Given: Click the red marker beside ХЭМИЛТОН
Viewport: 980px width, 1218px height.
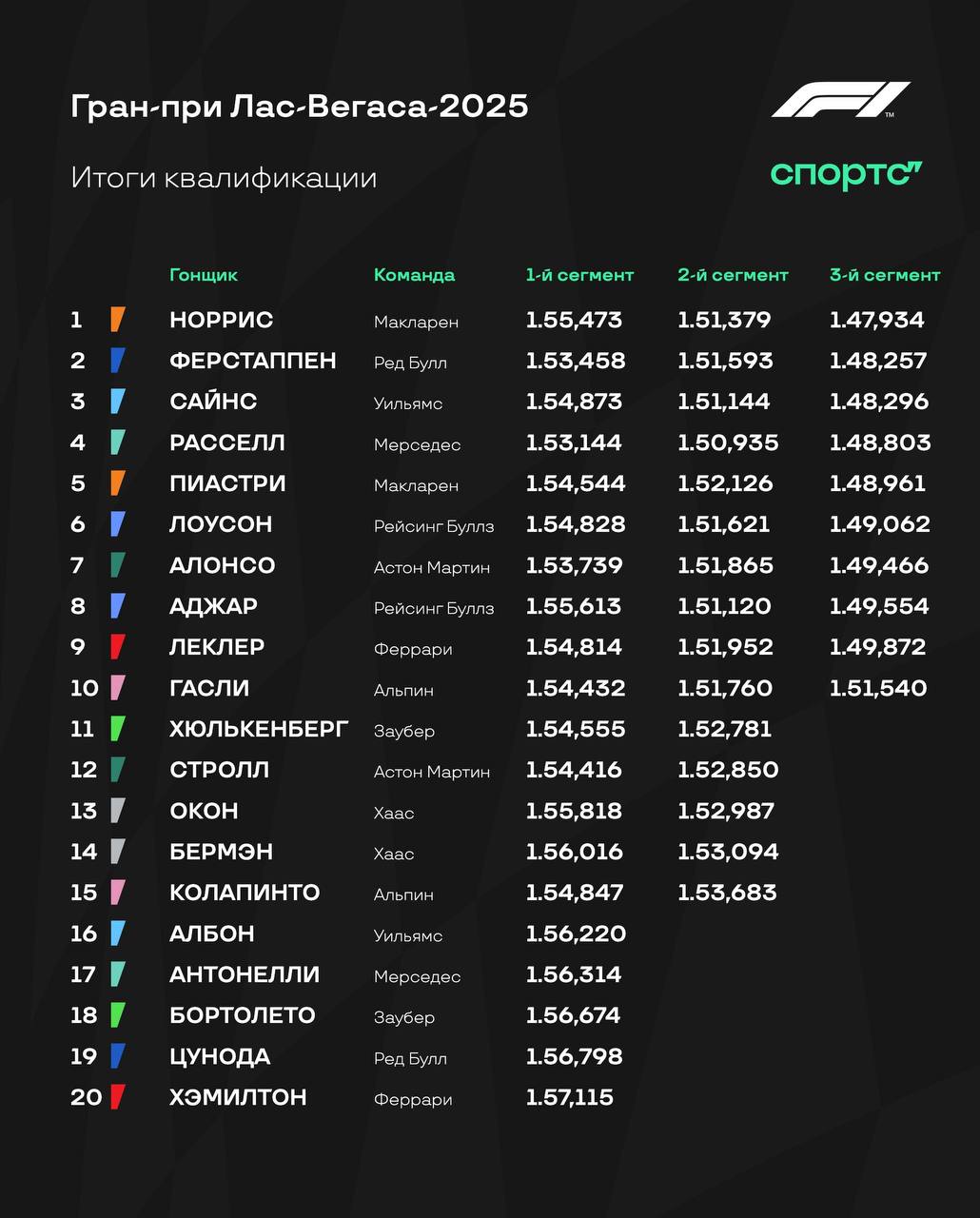Looking at the screenshot, I should click(118, 1097).
